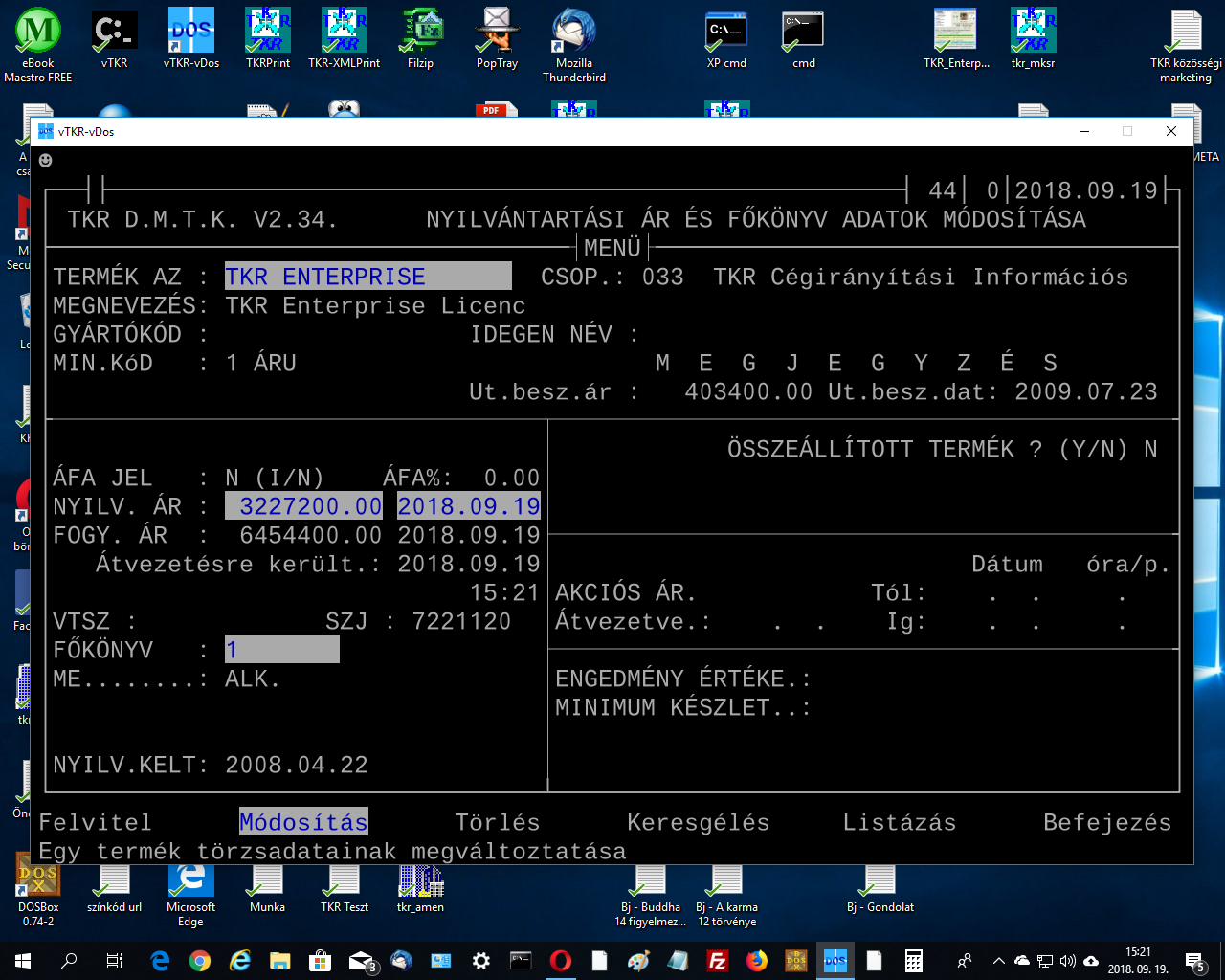The width and height of the screenshot is (1225, 980).
Task: Open Opera browser from the taskbar
Action: [x=561, y=961]
